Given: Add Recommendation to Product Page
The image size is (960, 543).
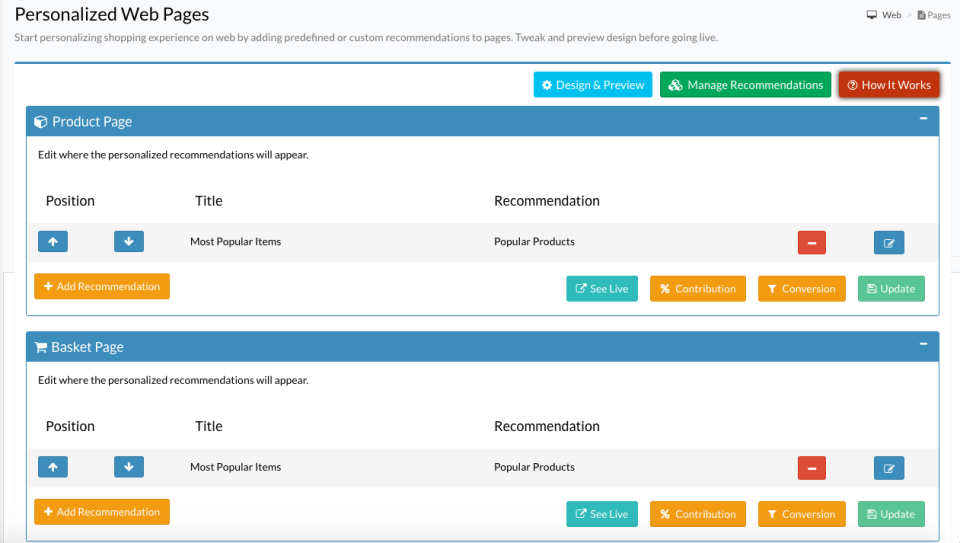Looking at the screenshot, I should 102,286.
